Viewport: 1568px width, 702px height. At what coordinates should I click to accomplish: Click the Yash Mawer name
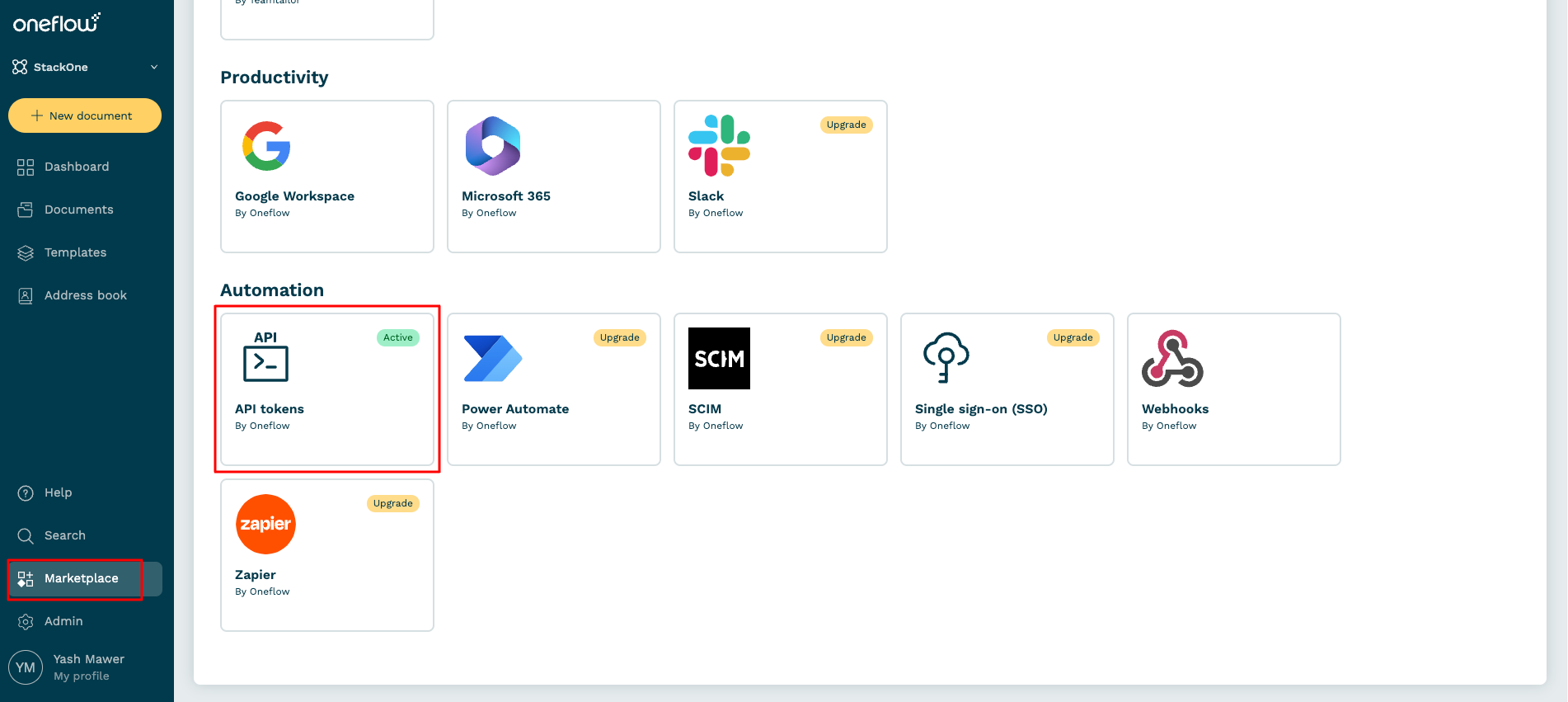pyautogui.click(x=89, y=659)
